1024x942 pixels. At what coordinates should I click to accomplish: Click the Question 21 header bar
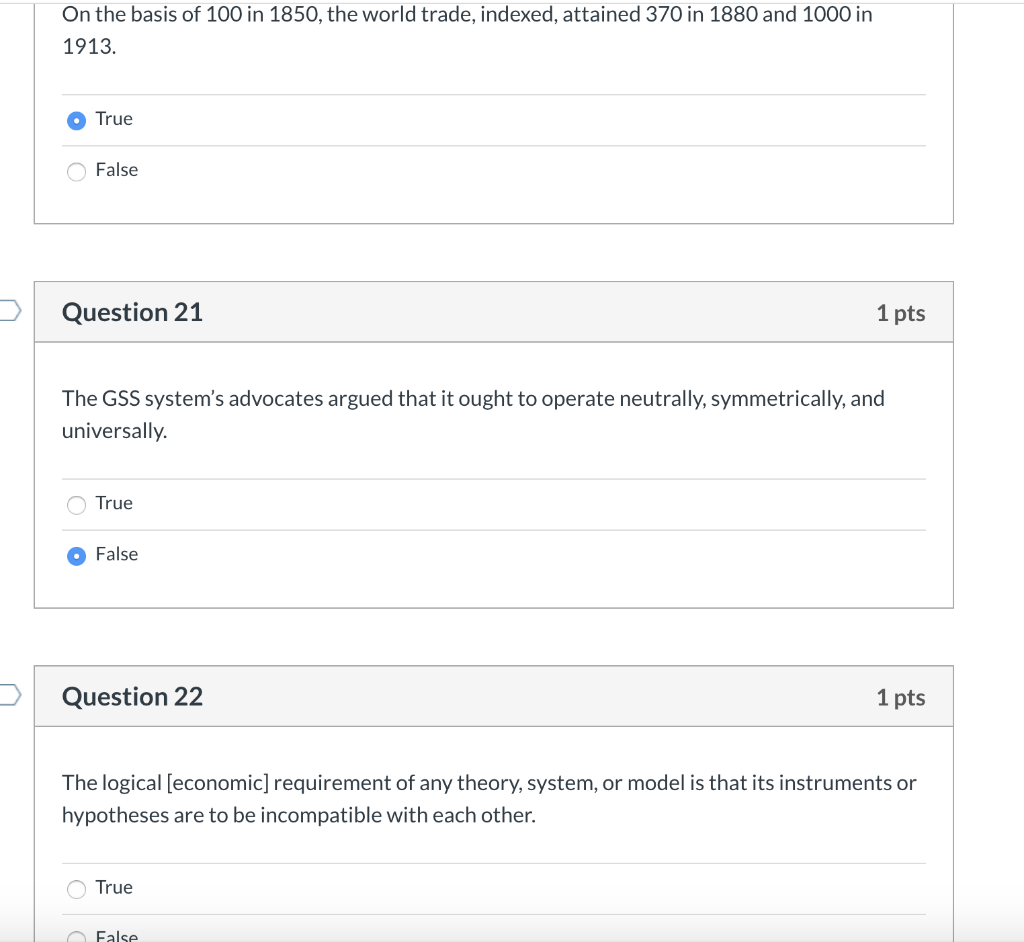pos(494,312)
